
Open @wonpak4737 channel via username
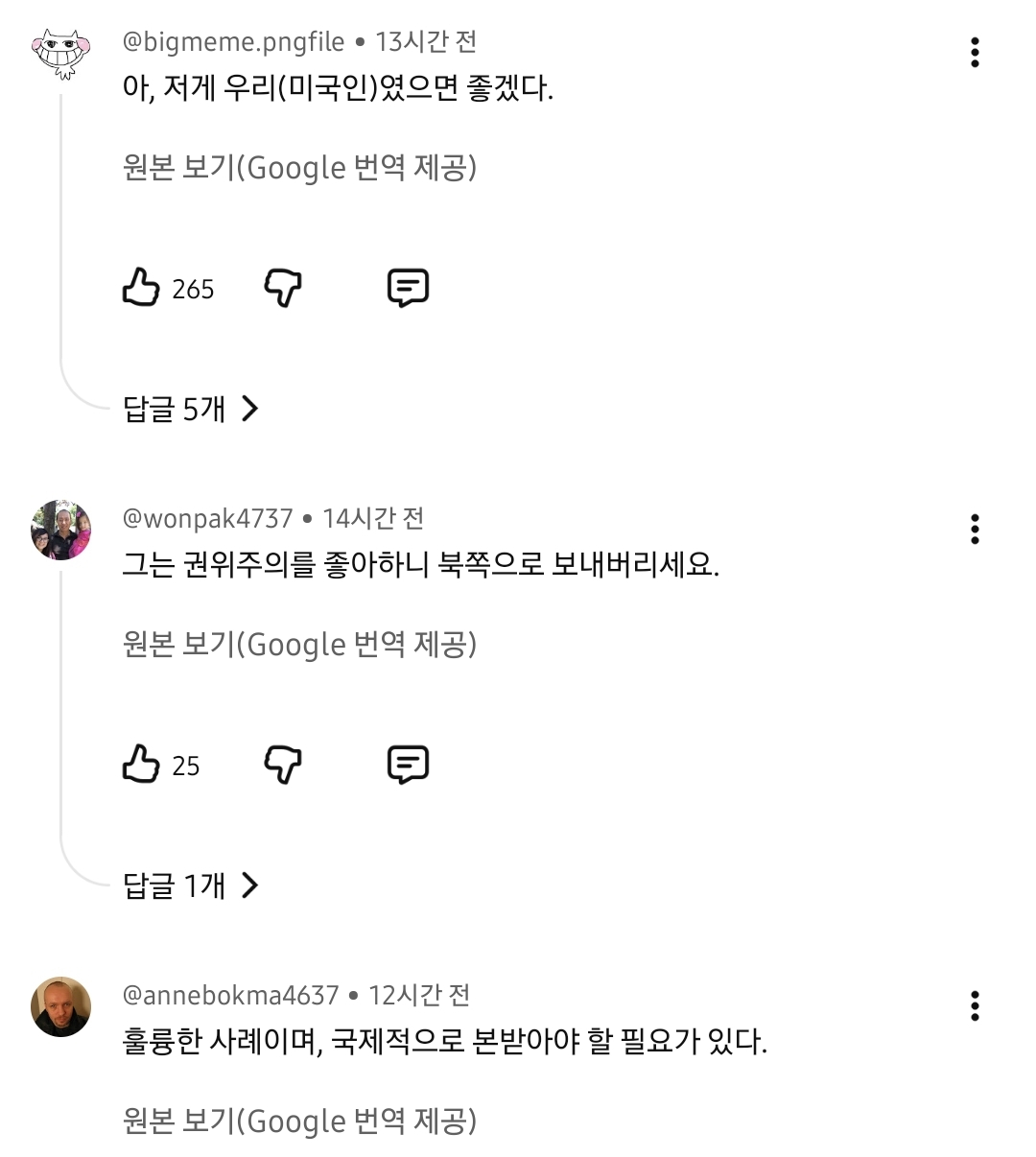[x=207, y=519]
